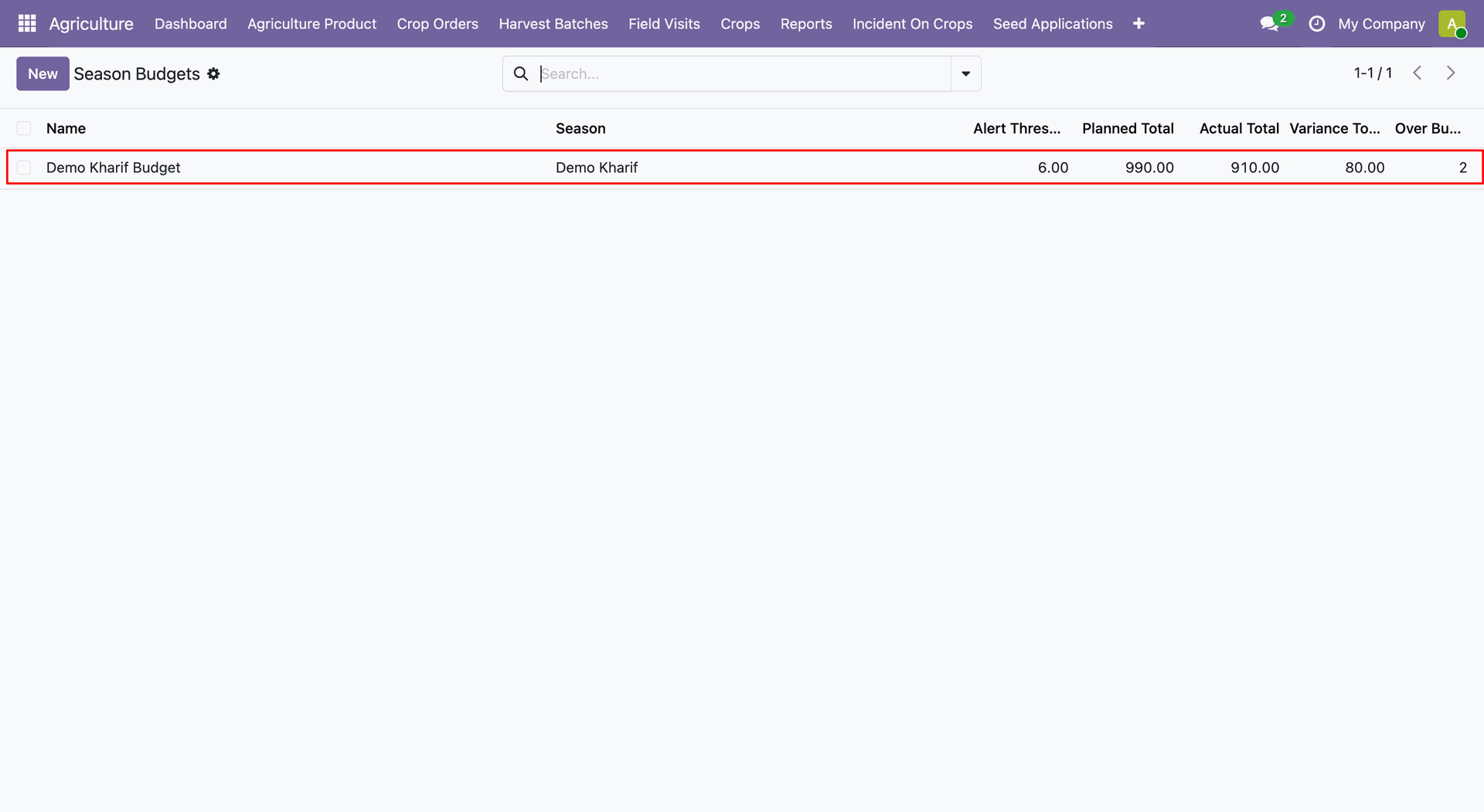Click the pager counter 1-1 / 1
The image size is (1484, 812).
click(1373, 73)
